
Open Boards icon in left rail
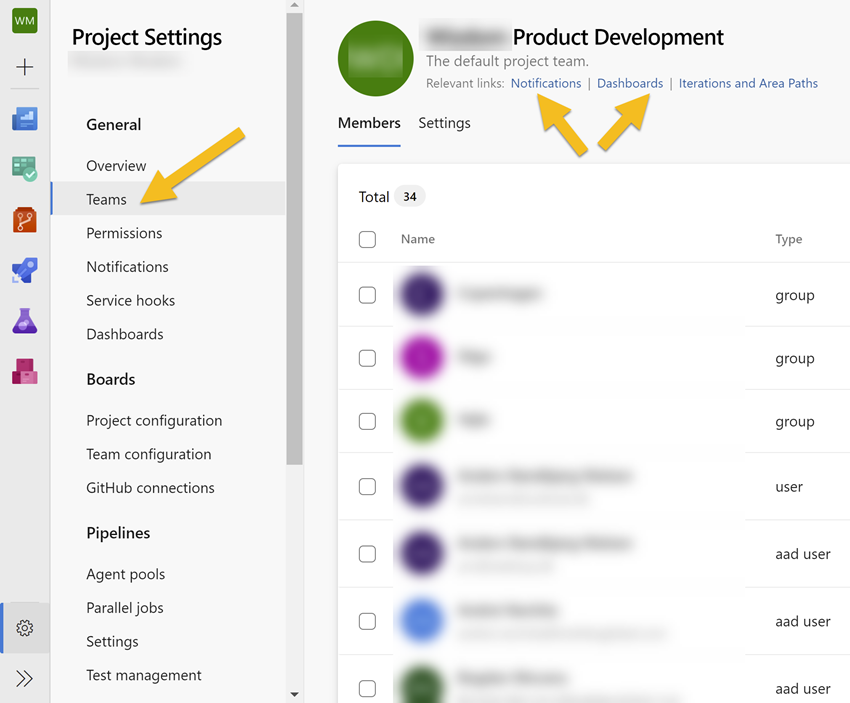[25, 169]
